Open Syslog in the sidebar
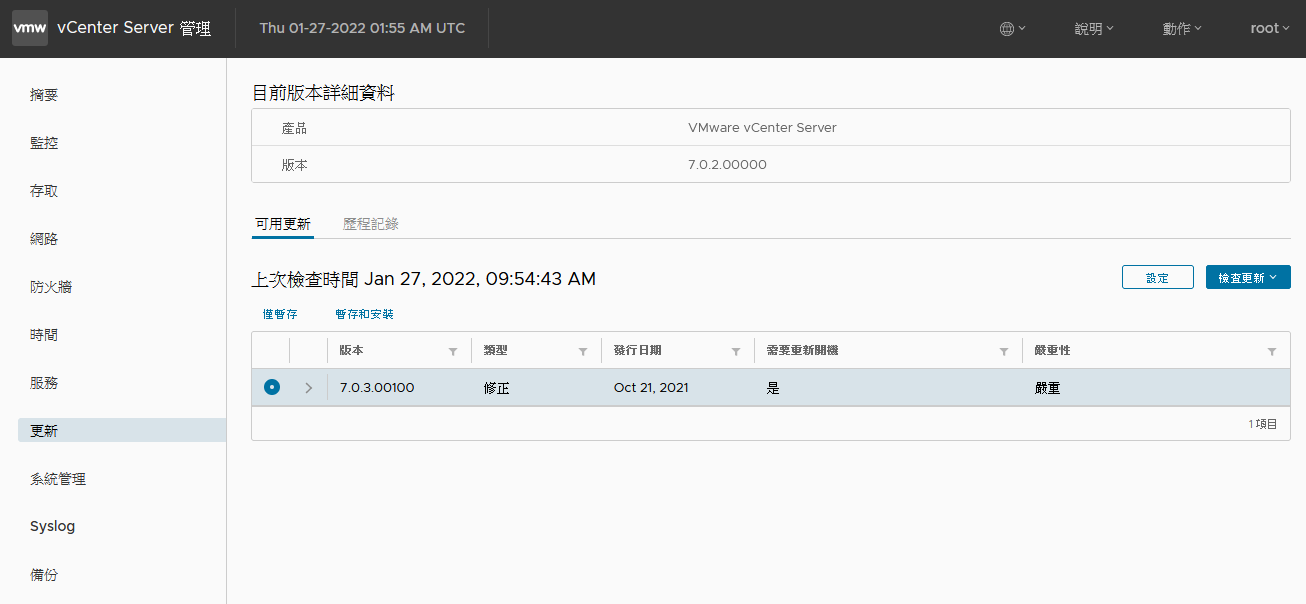Viewport: 1306px width, 604px height. point(53,526)
